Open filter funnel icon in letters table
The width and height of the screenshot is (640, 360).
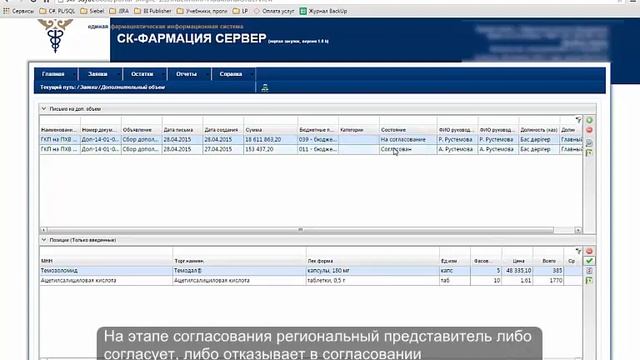[578, 120]
